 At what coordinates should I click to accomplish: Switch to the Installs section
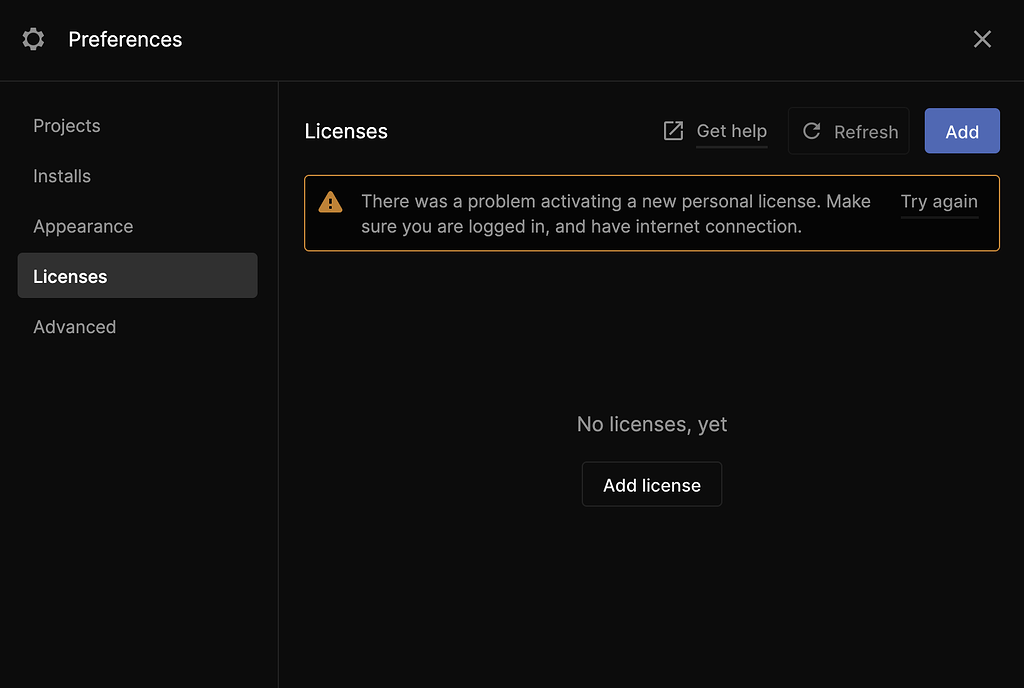pos(62,176)
